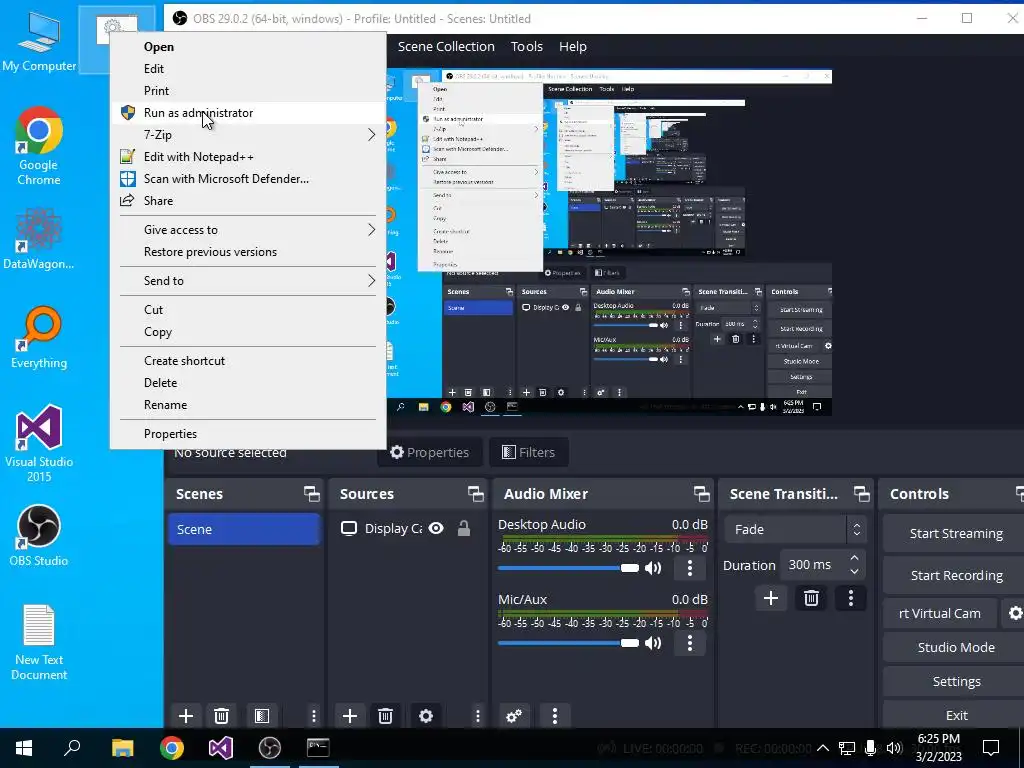Select Scan with Microsoft Defender entry
Screen dimensions: 1024x768
pyautogui.click(x=247, y=178)
